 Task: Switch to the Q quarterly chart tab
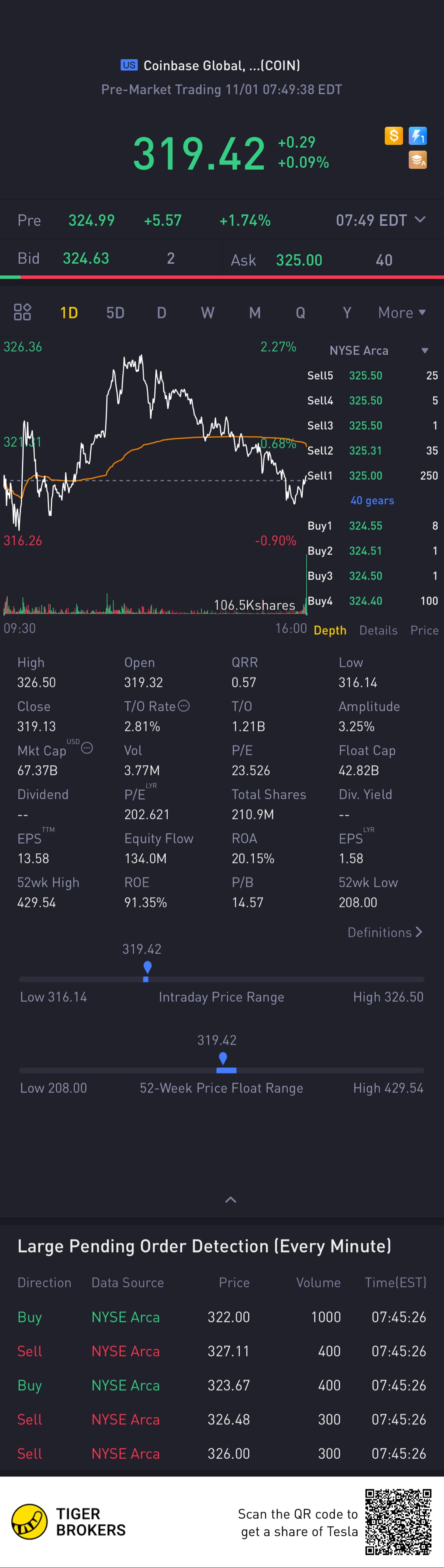coord(300,312)
